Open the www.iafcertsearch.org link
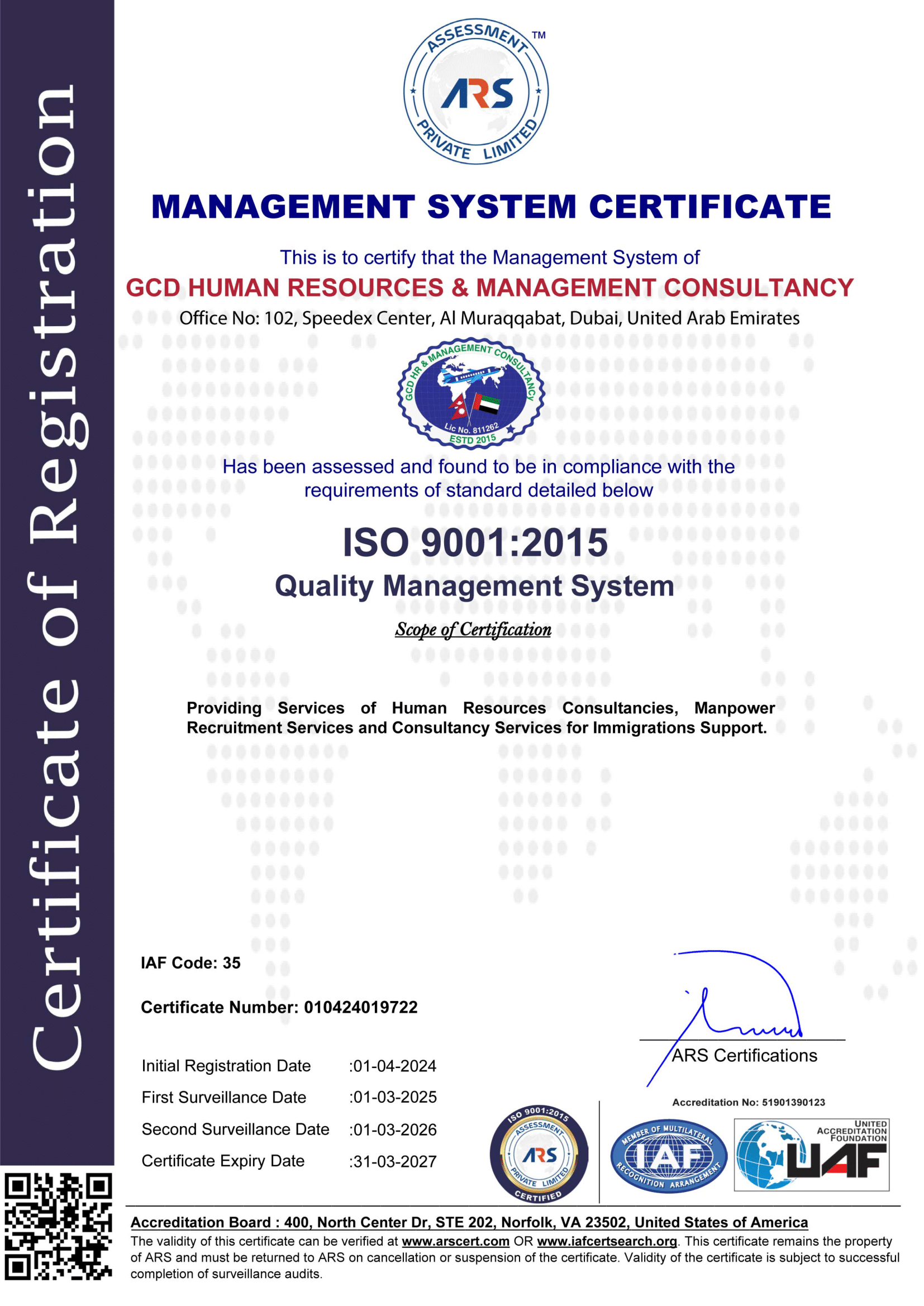Viewport: 924px width, 1306px height. pyautogui.click(x=607, y=1241)
